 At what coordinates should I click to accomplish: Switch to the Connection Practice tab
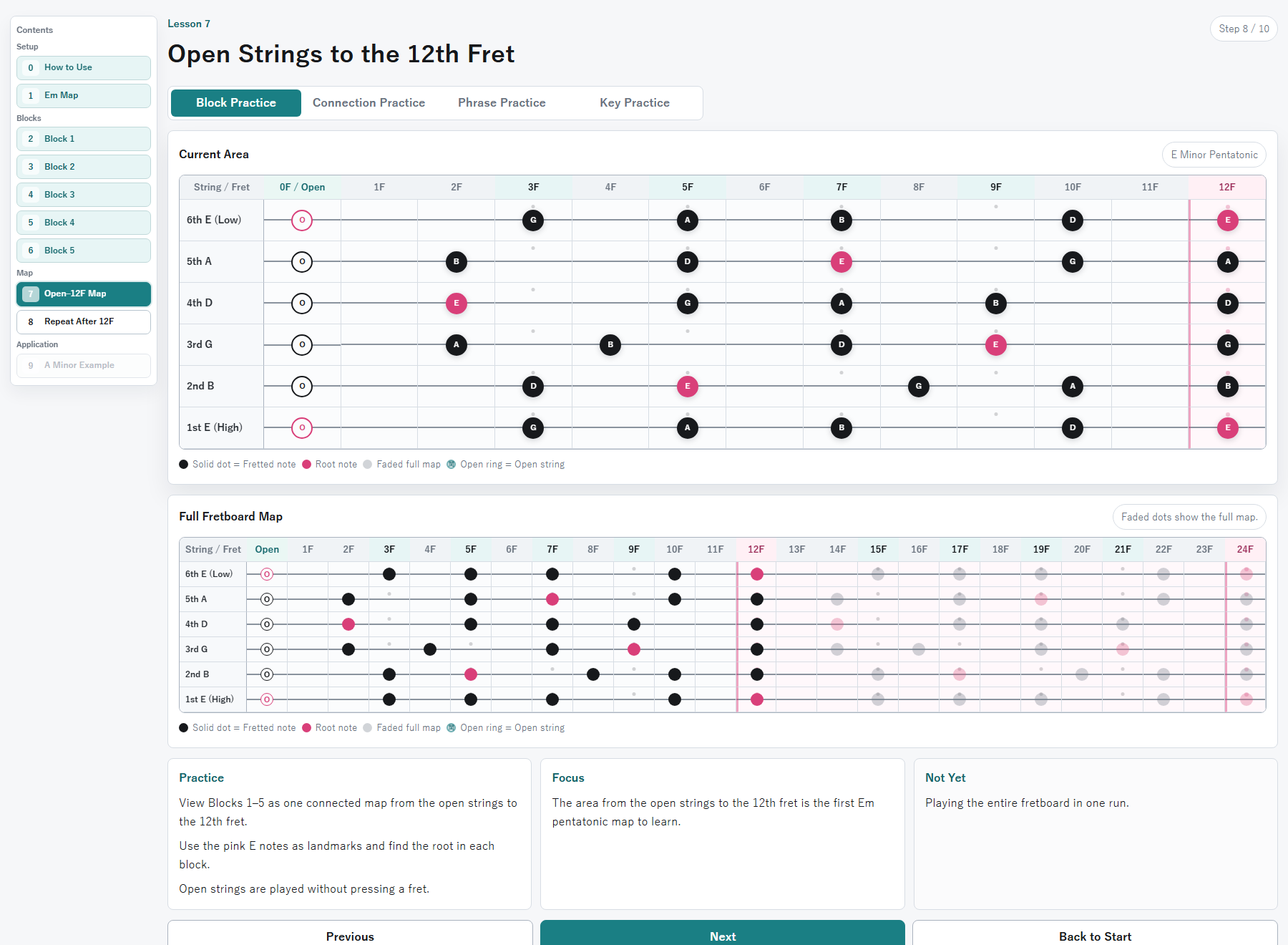tap(369, 103)
